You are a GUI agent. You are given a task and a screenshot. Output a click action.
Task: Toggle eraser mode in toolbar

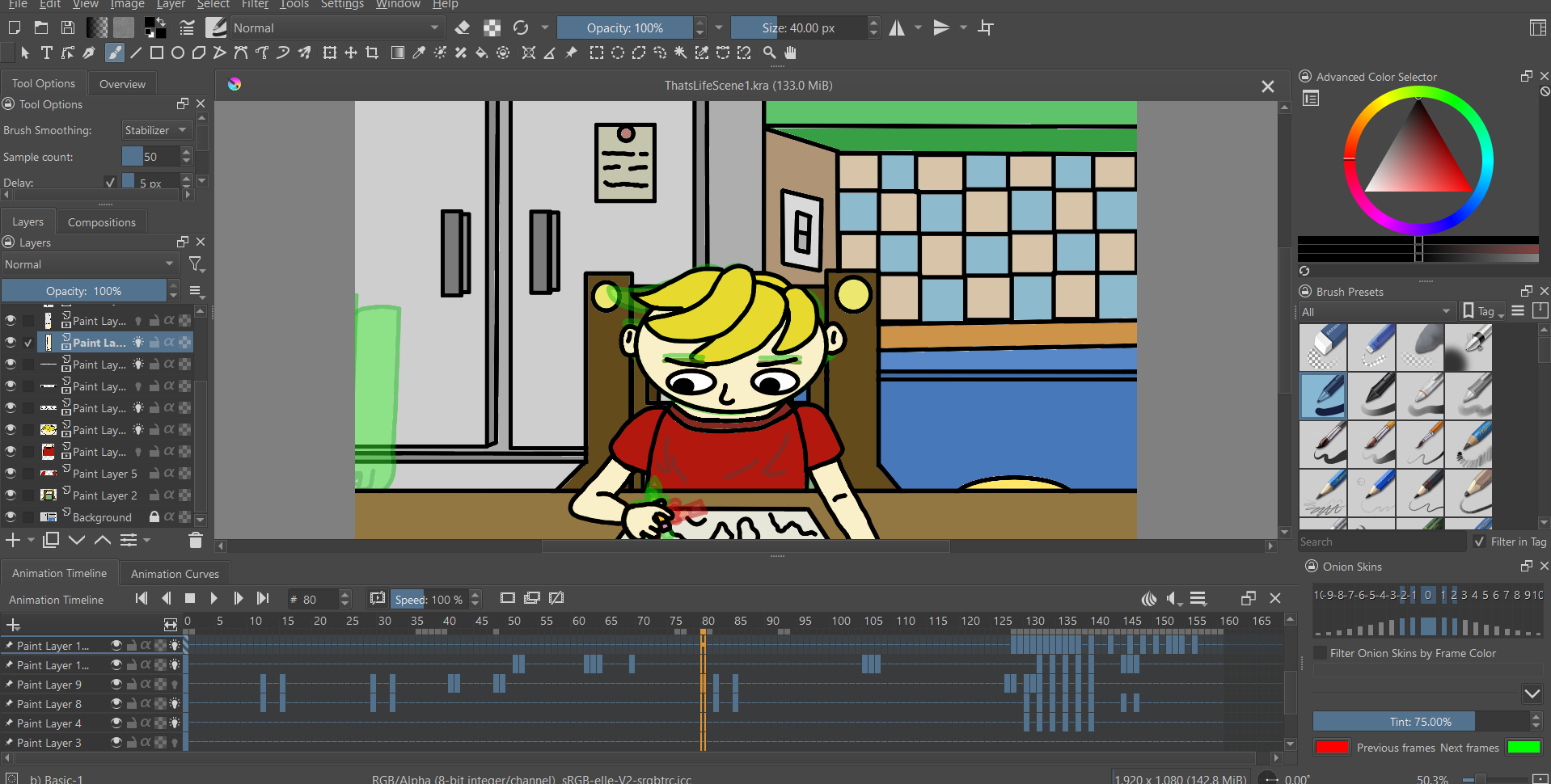click(x=463, y=28)
